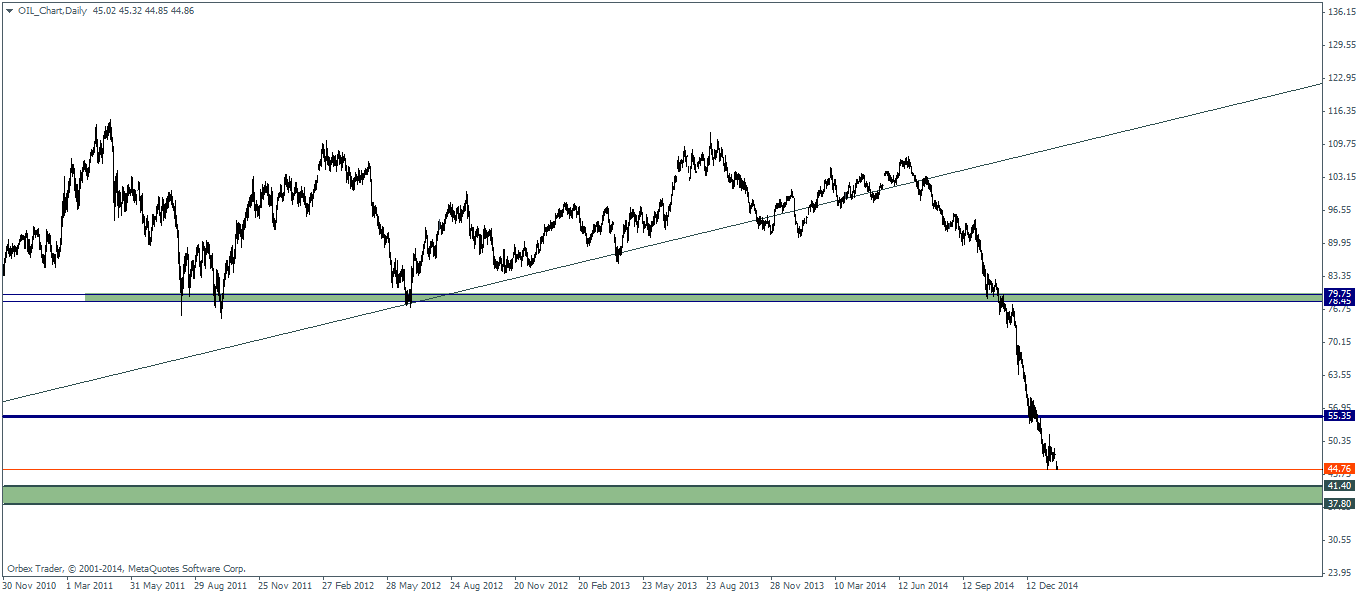Click the 136.15 price axis label
The width and height of the screenshot is (1362, 594).
[1341, 12]
